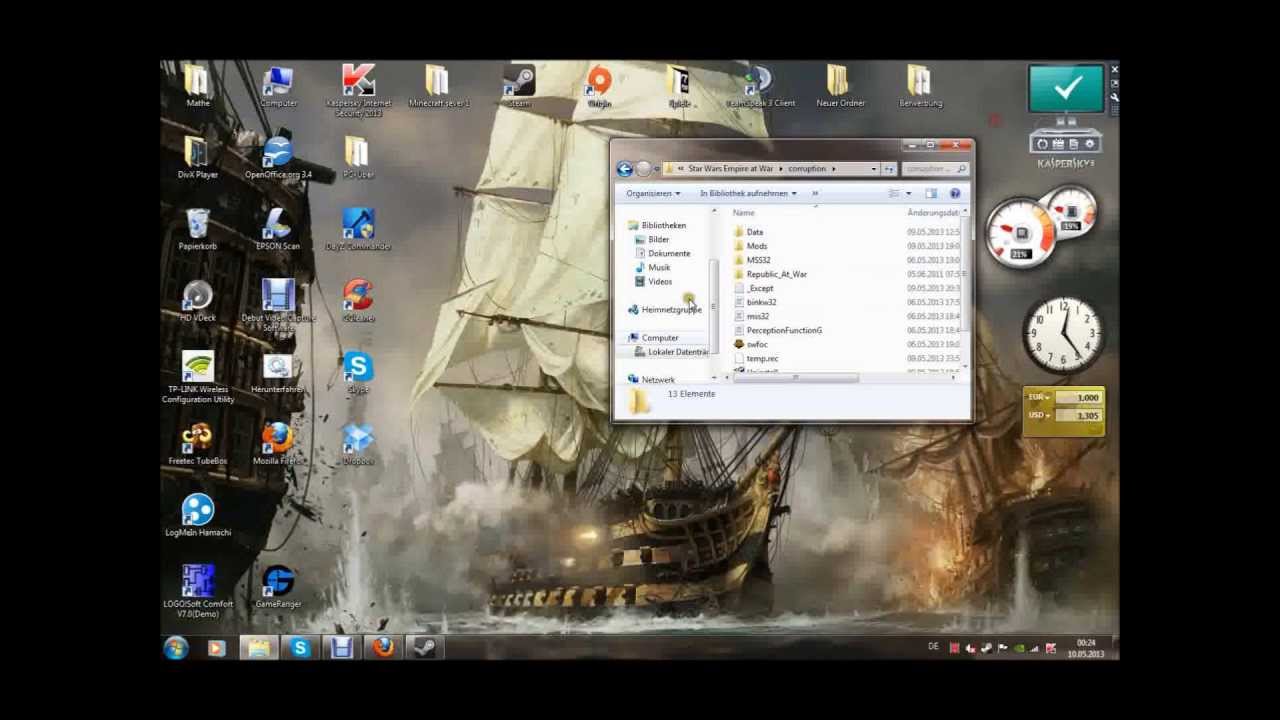This screenshot has width=1280, height=720.
Task: Click the Explorer back arrow button
Action: (x=625, y=169)
